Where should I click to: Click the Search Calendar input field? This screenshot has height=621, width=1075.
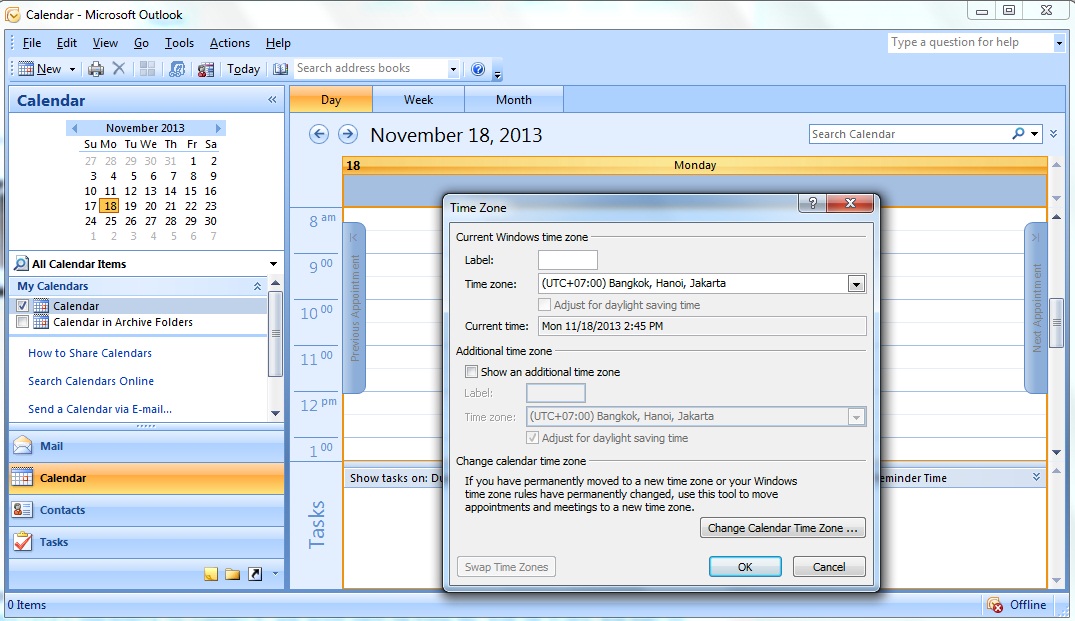909,134
